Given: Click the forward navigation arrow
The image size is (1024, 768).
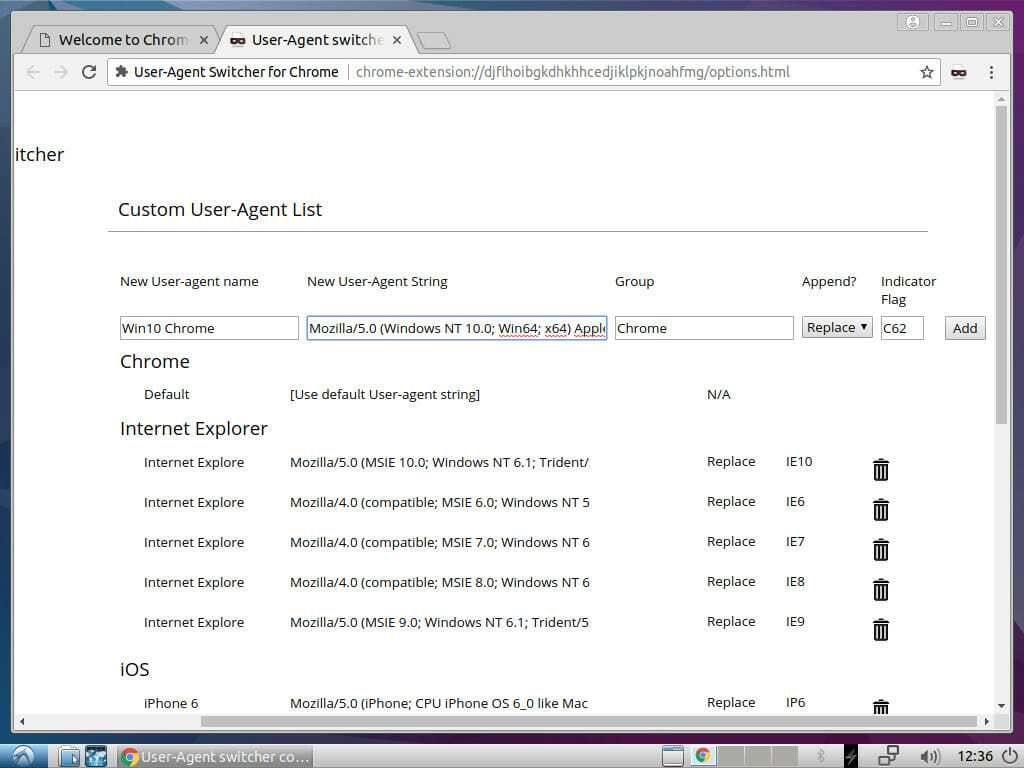Looking at the screenshot, I should coord(61,71).
